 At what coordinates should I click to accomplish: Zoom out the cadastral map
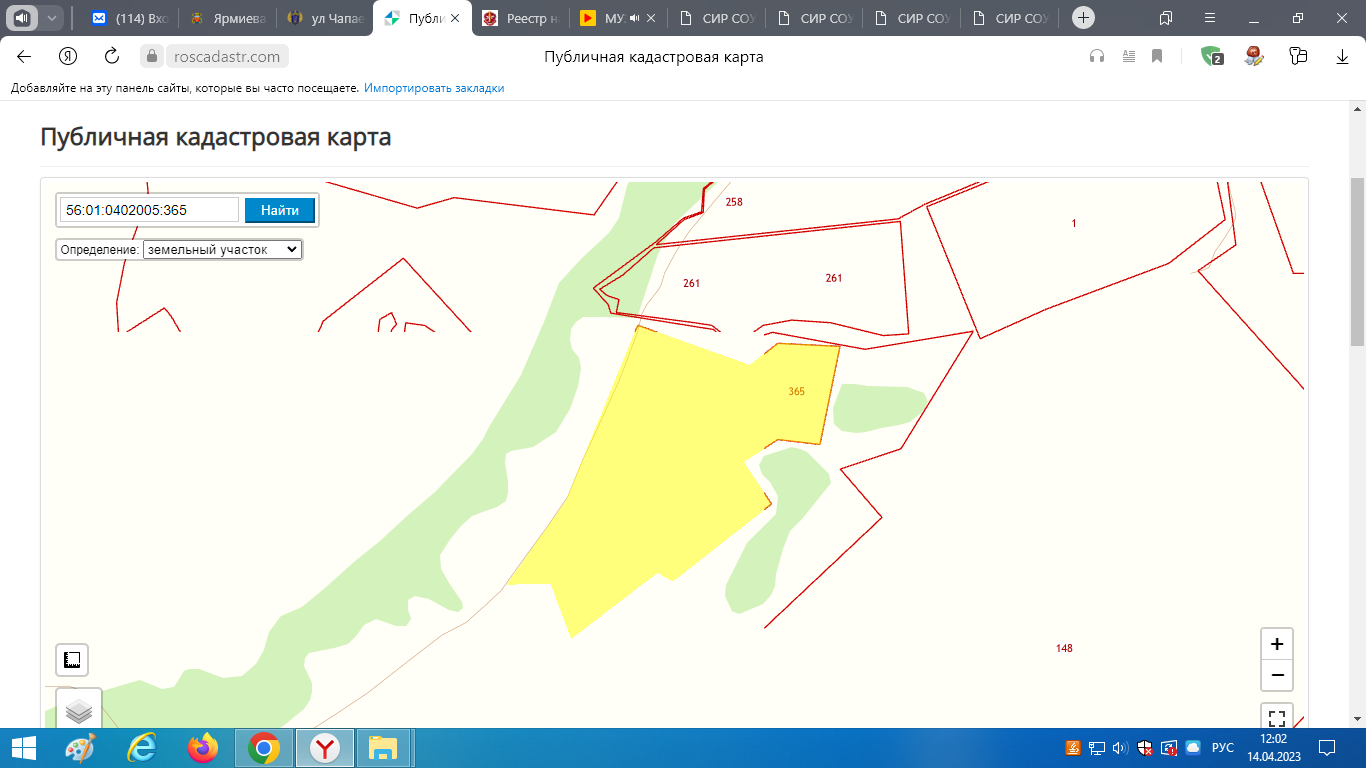point(1277,675)
